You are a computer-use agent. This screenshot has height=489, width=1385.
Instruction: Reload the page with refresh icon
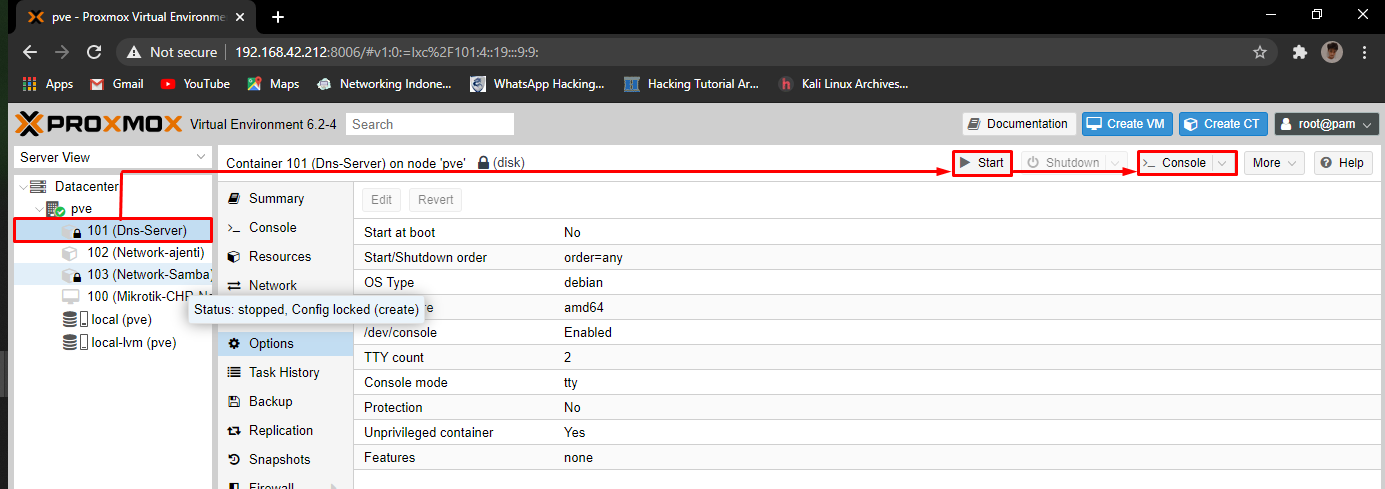point(94,52)
